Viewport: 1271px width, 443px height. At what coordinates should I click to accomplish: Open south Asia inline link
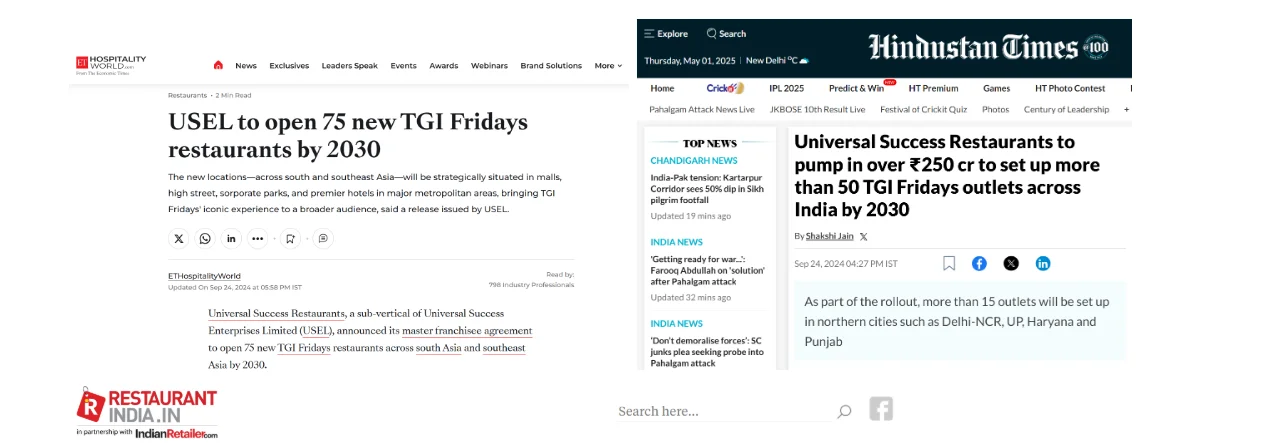coord(438,347)
